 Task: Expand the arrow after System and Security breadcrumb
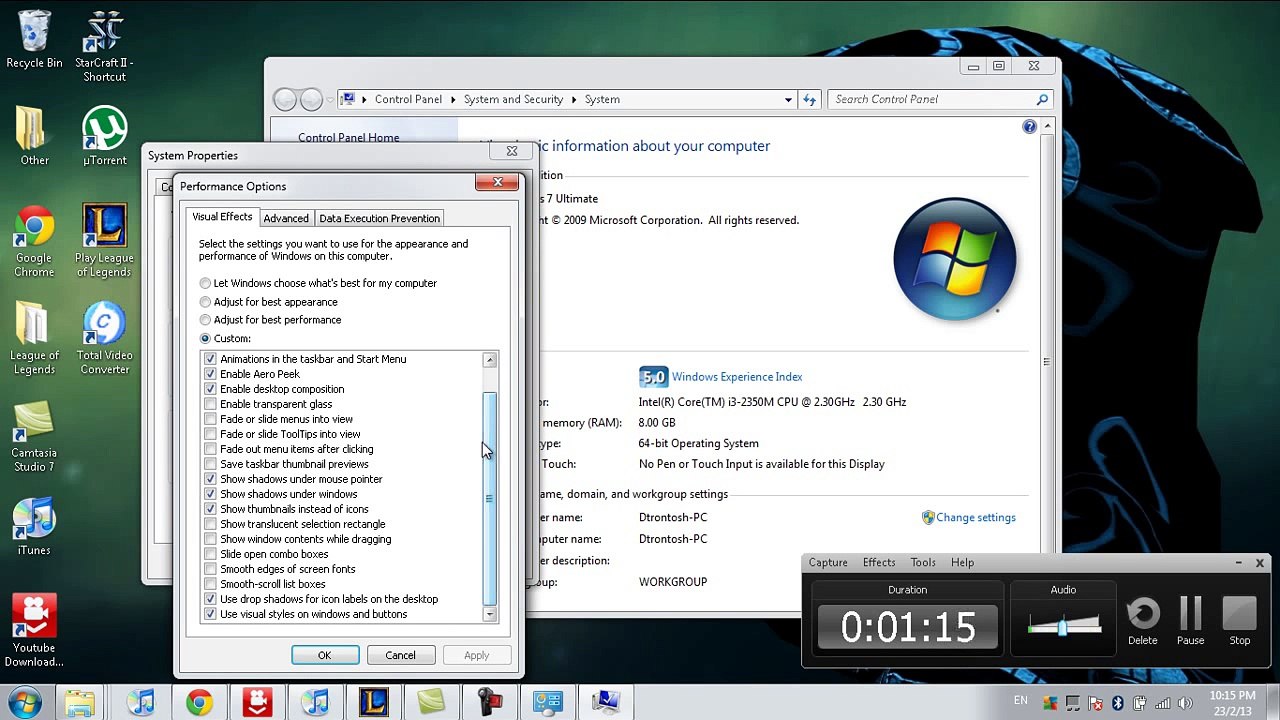(x=574, y=99)
